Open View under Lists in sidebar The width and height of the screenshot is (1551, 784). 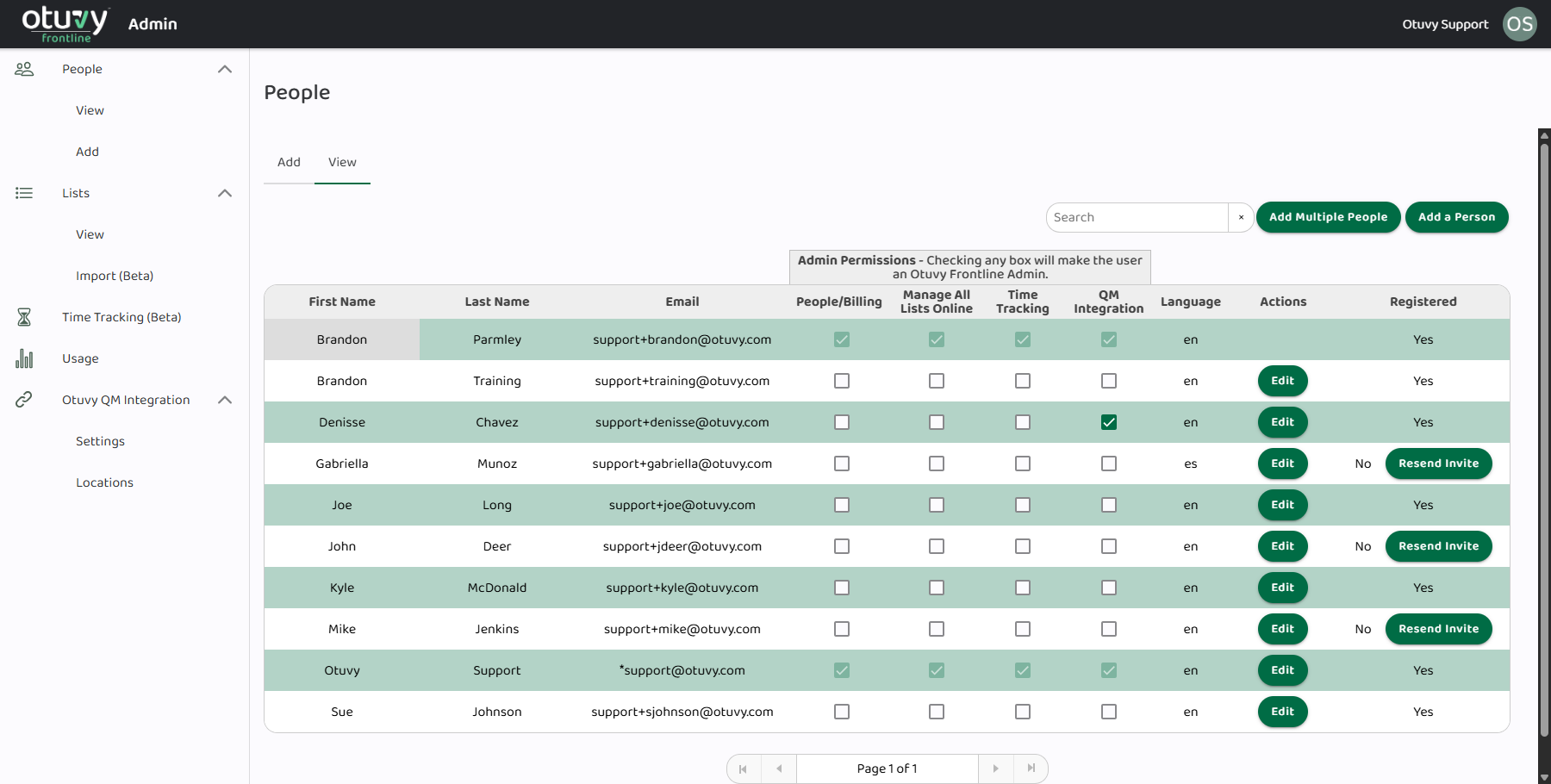pos(90,234)
